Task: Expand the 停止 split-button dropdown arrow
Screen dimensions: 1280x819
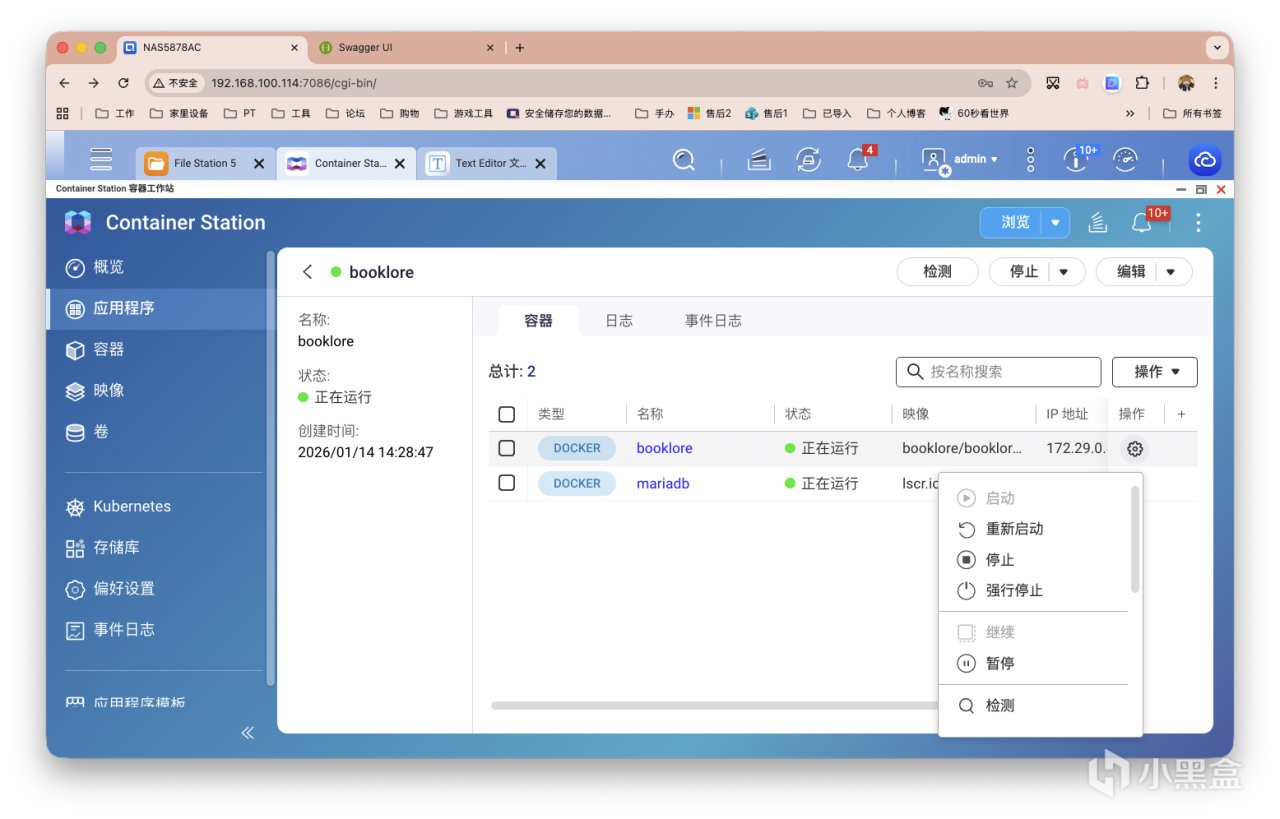Action: point(1065,272)
